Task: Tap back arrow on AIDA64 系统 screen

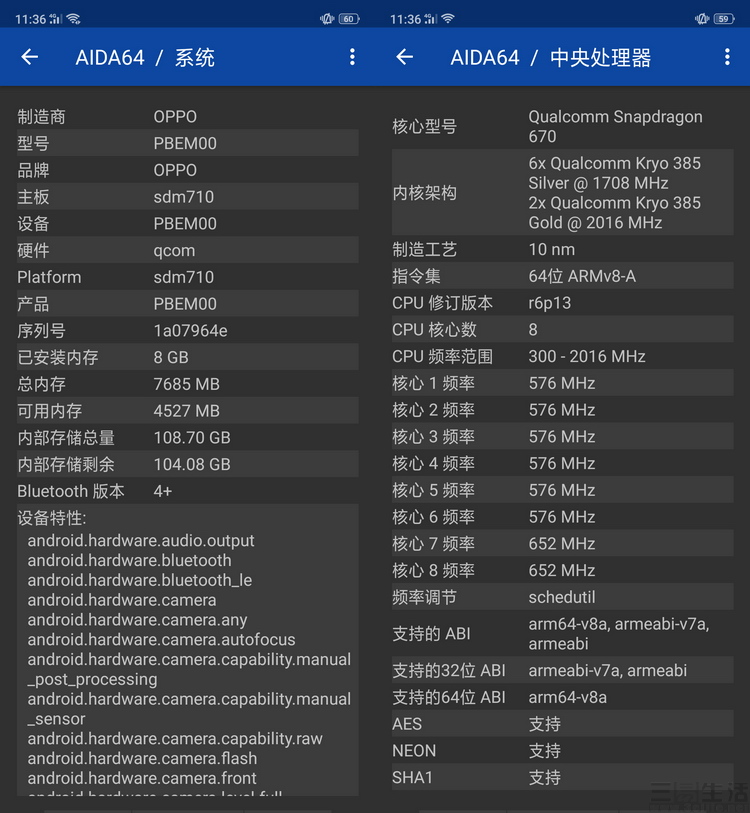Action: tap(30, 57)
